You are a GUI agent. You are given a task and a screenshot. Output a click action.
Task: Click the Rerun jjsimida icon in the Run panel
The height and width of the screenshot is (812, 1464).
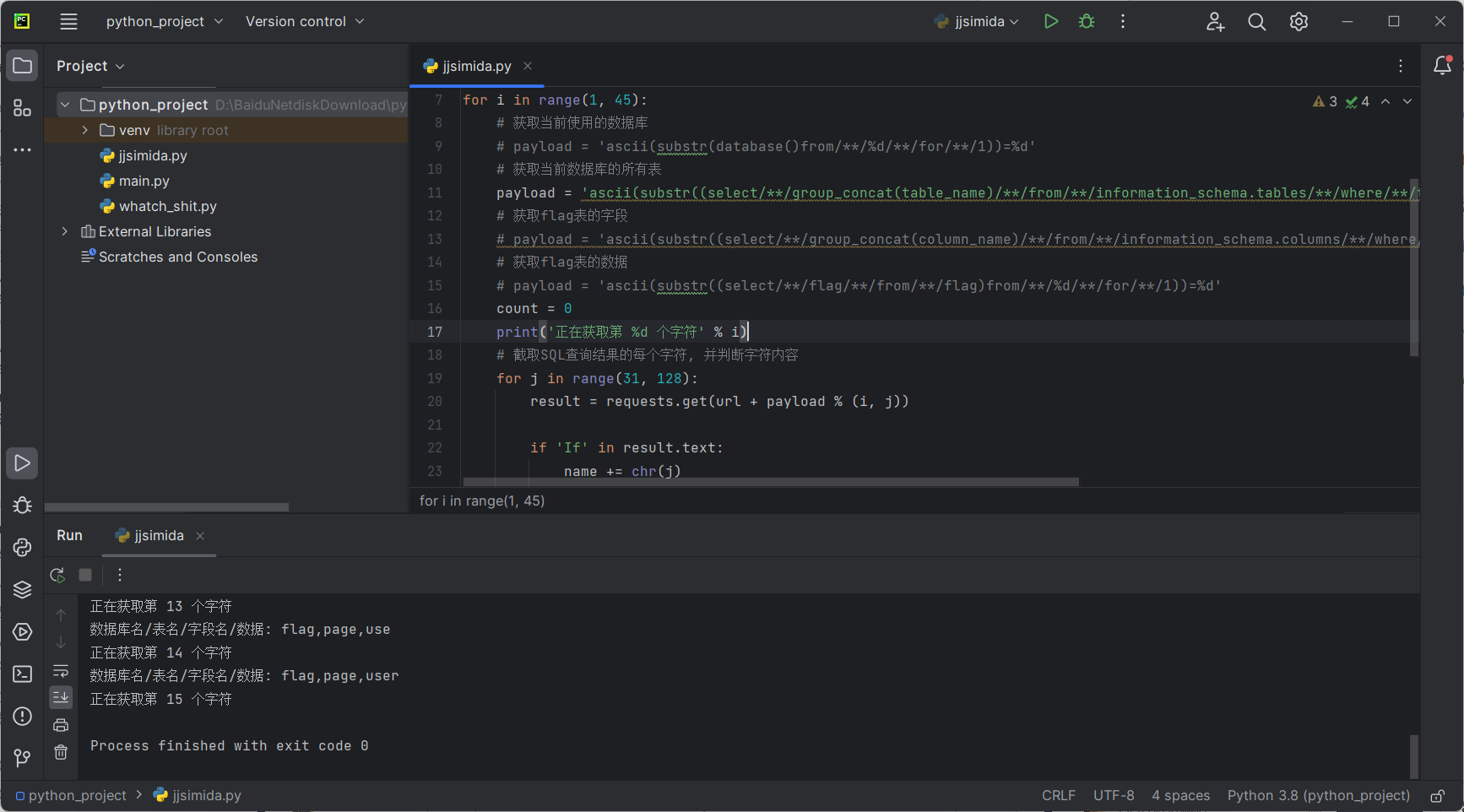tap(57, 575)
